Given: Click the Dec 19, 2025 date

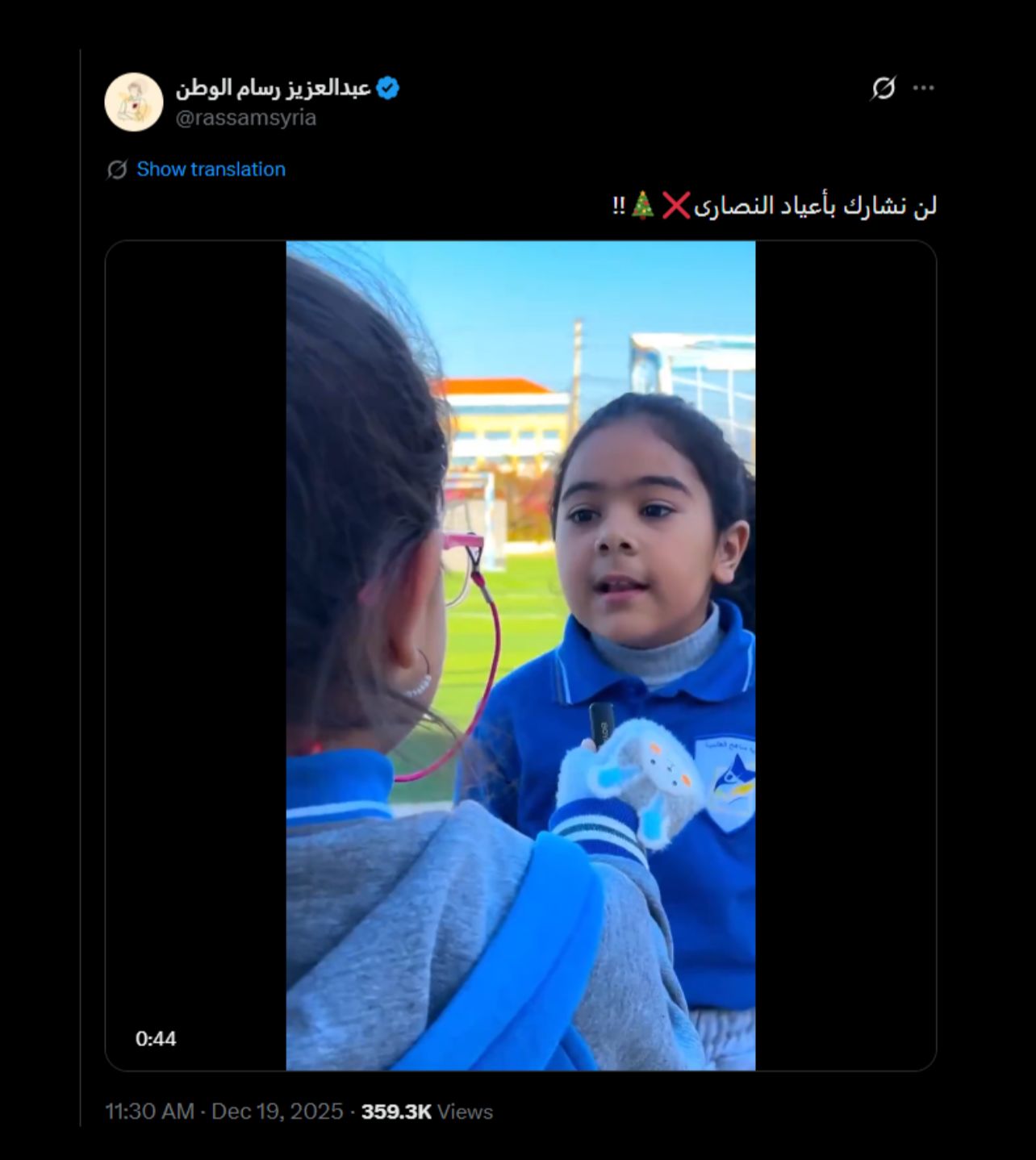Looking at the screenshot, I should (278, 1112).
